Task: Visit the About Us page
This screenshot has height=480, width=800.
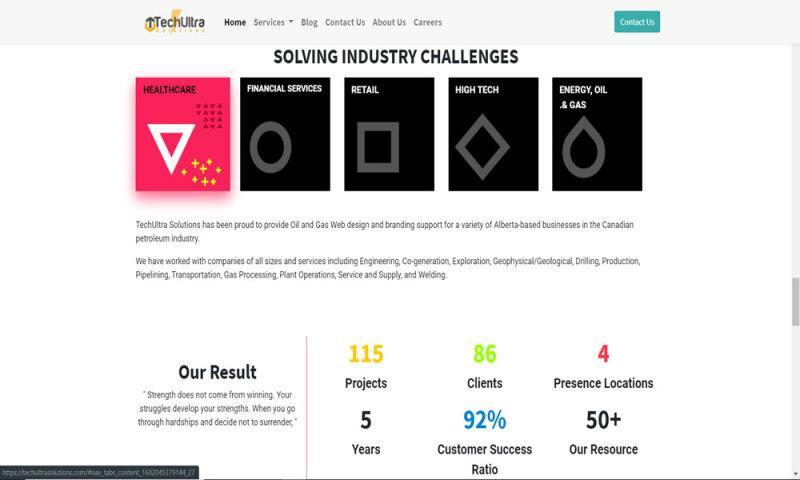Action: [x=389, y=22]
